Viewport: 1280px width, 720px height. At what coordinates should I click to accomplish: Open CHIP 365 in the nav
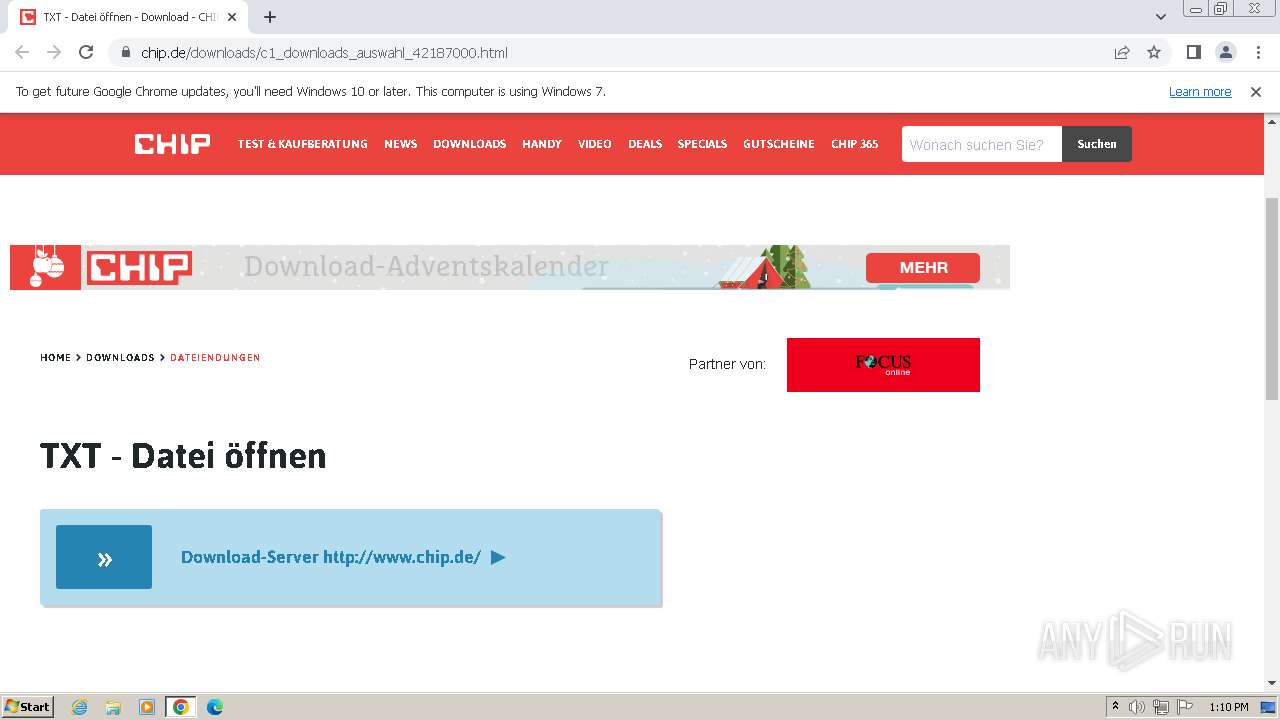[x=854, y=144]
